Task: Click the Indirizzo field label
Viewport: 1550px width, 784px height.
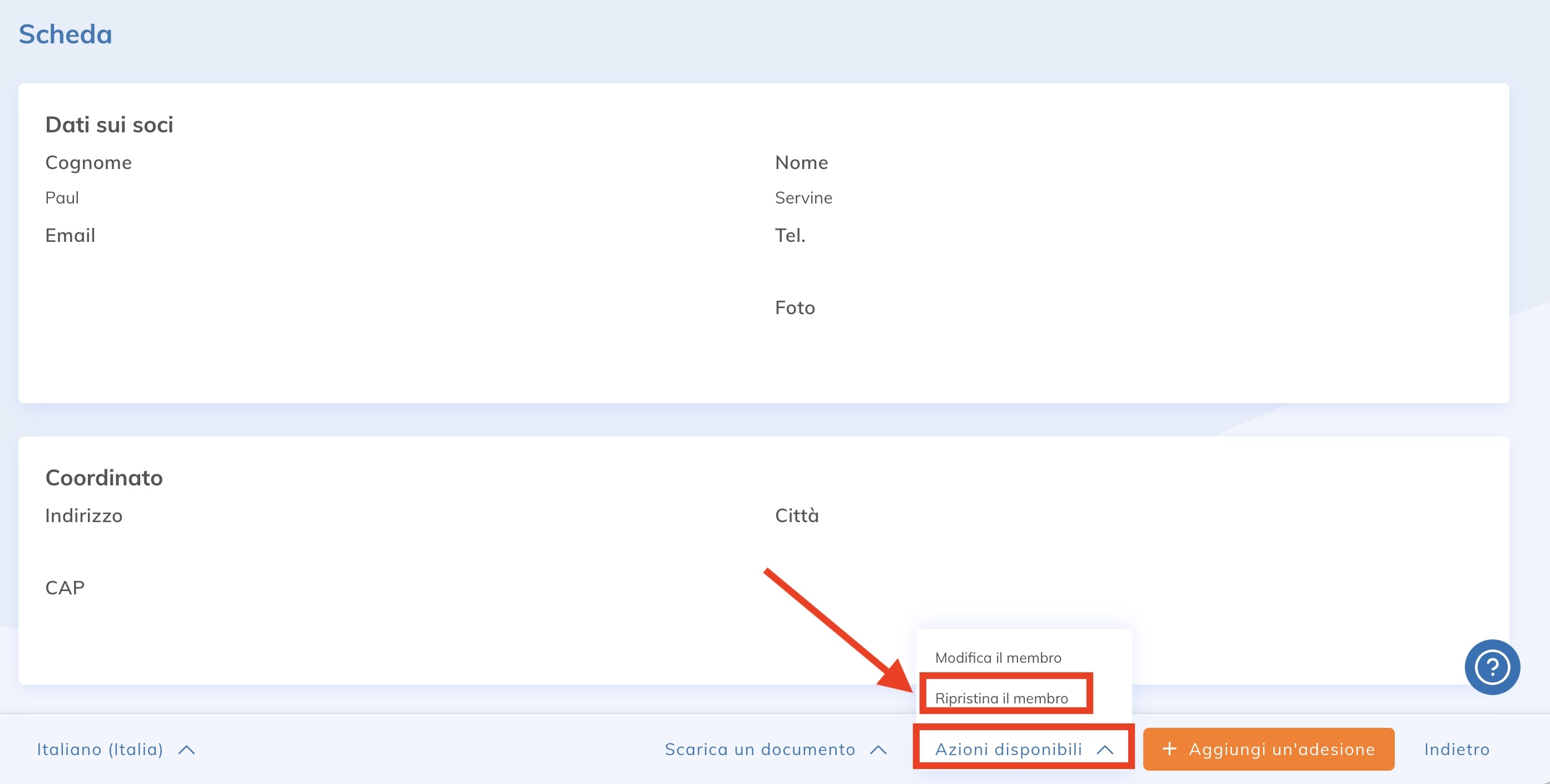Action: [83, 515]
